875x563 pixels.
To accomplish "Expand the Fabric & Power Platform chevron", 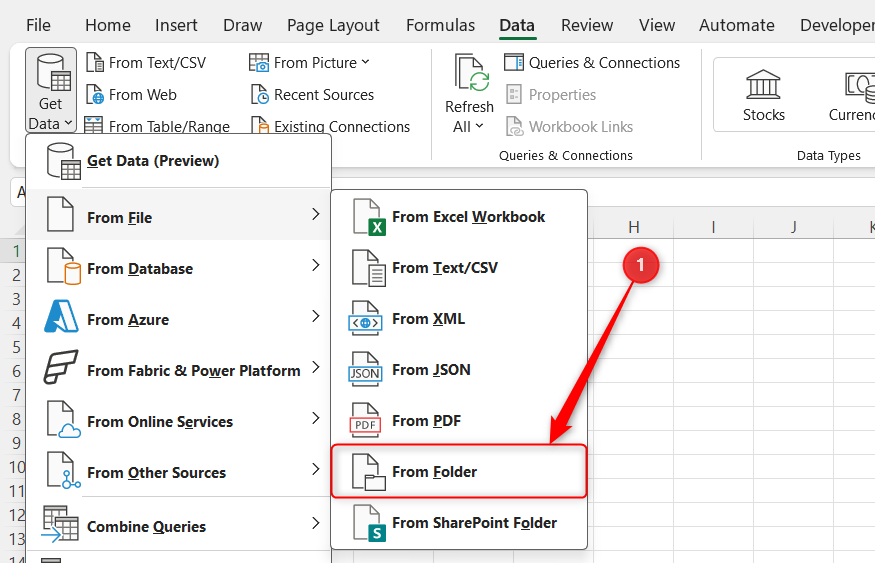I will tap(315, 367).
